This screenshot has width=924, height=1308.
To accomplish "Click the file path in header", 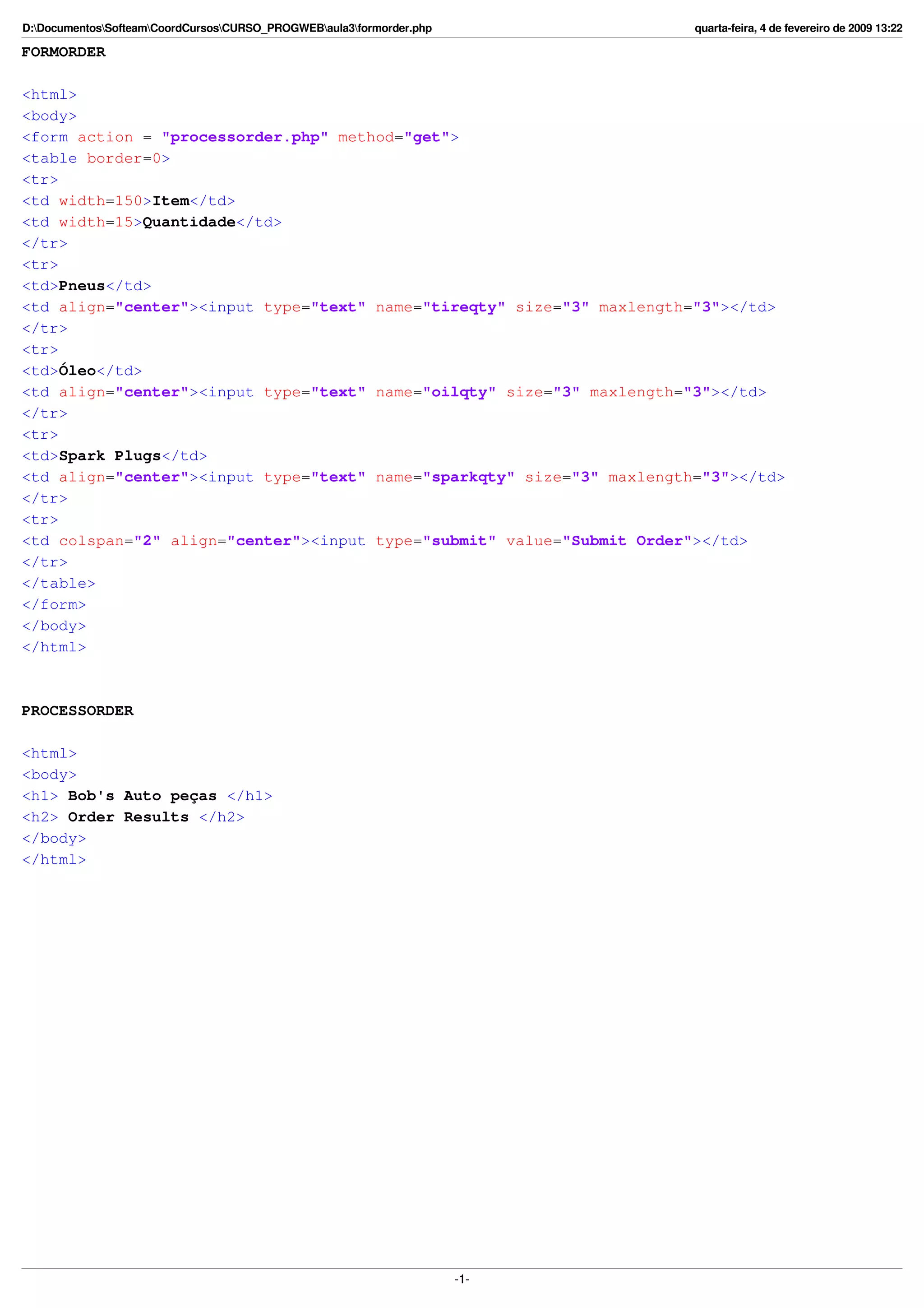I will pos(226,28).
